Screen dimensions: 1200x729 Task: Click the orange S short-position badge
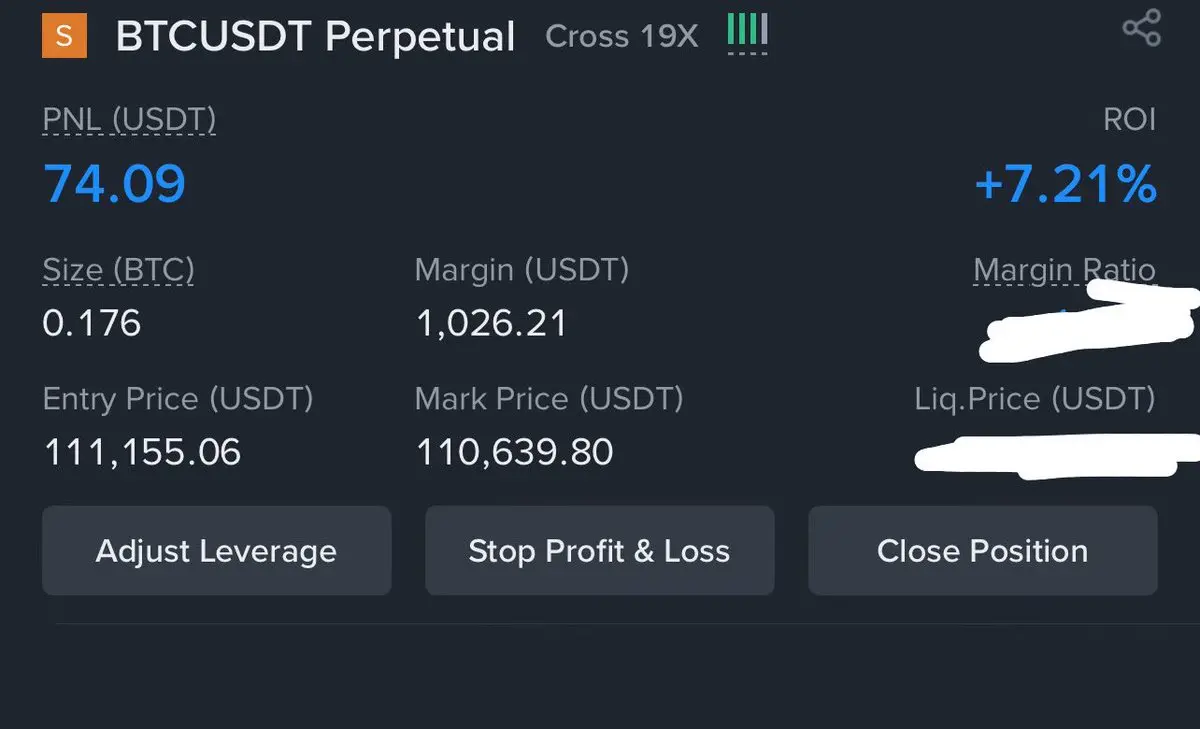click(64, 37)
